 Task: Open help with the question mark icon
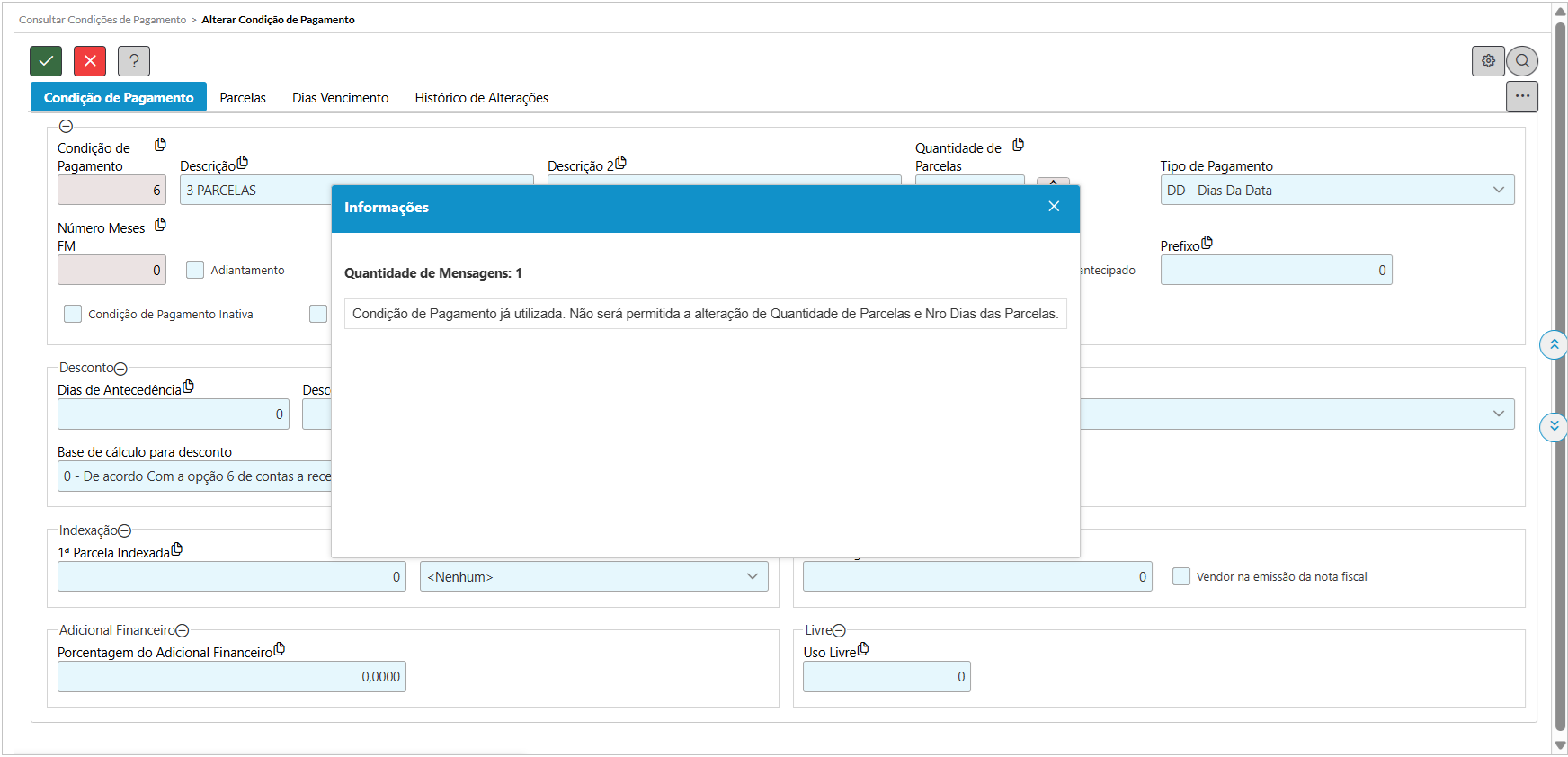pyautogui.click(x=134, y=61)
